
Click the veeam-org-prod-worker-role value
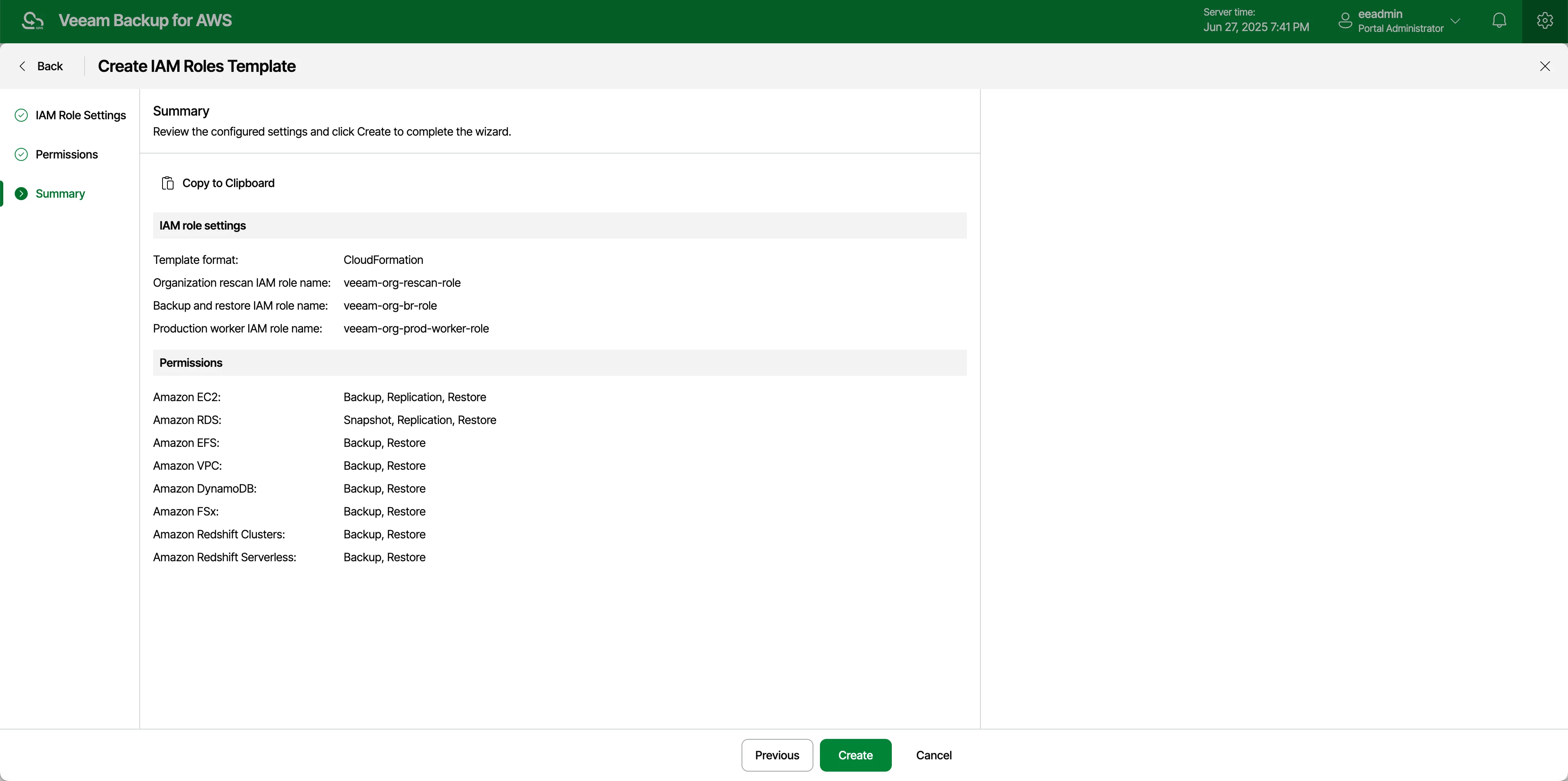[x=416, y=329]
